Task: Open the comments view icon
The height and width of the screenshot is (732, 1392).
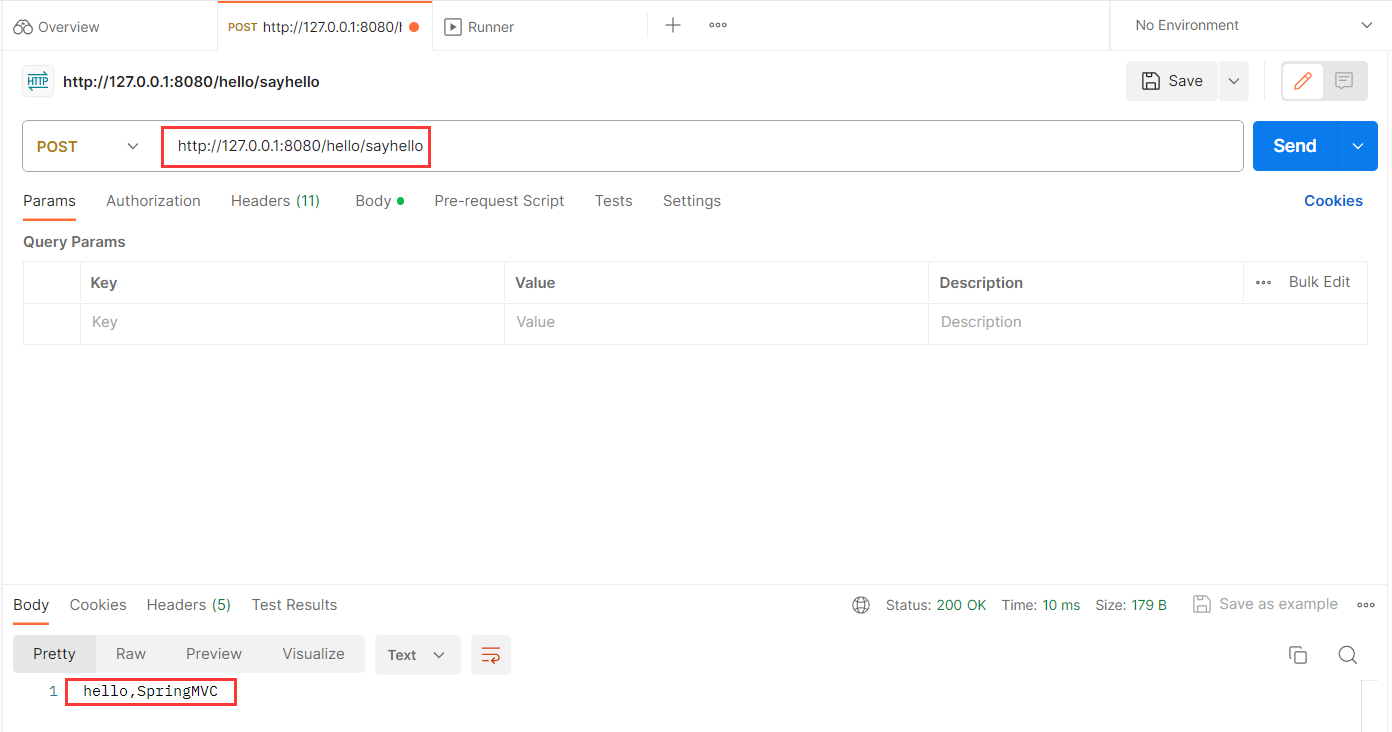Action: pos(1344,81)
